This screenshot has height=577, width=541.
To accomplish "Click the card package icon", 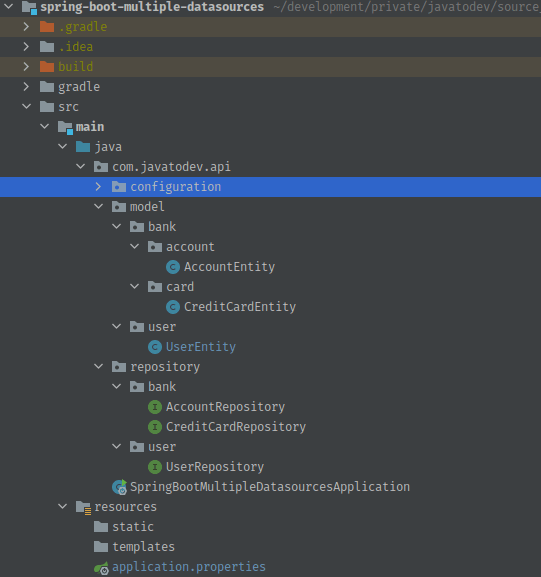I will 155,287.
